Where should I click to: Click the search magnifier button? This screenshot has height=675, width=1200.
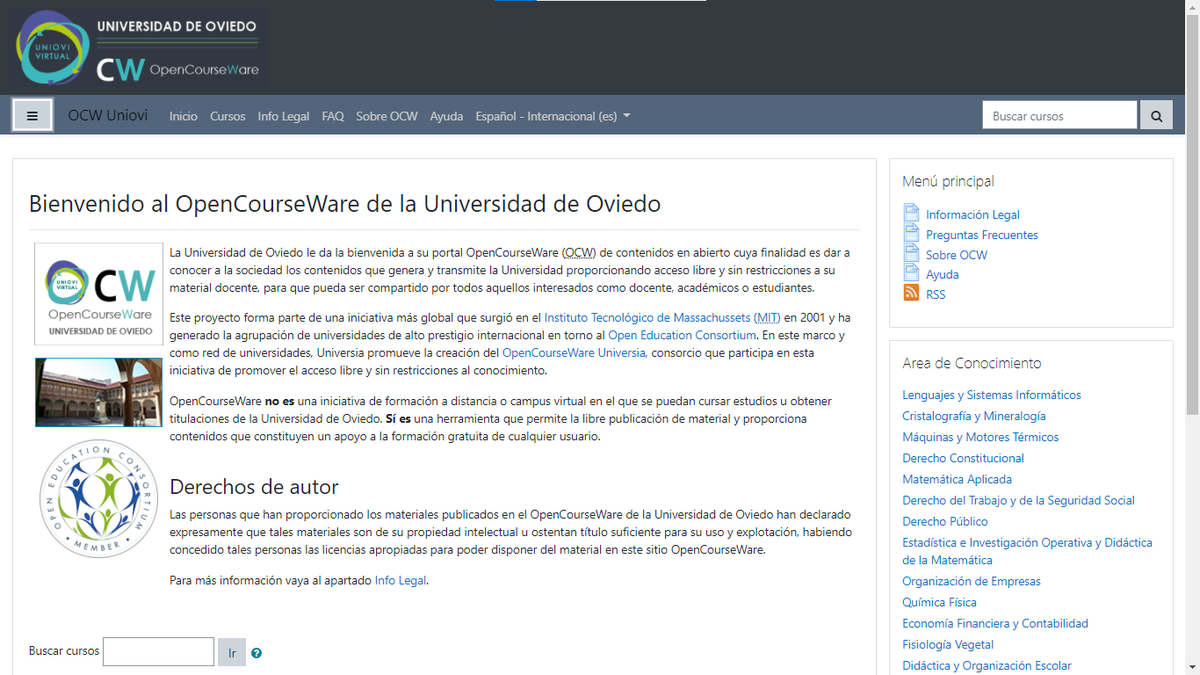(1156, 116)
